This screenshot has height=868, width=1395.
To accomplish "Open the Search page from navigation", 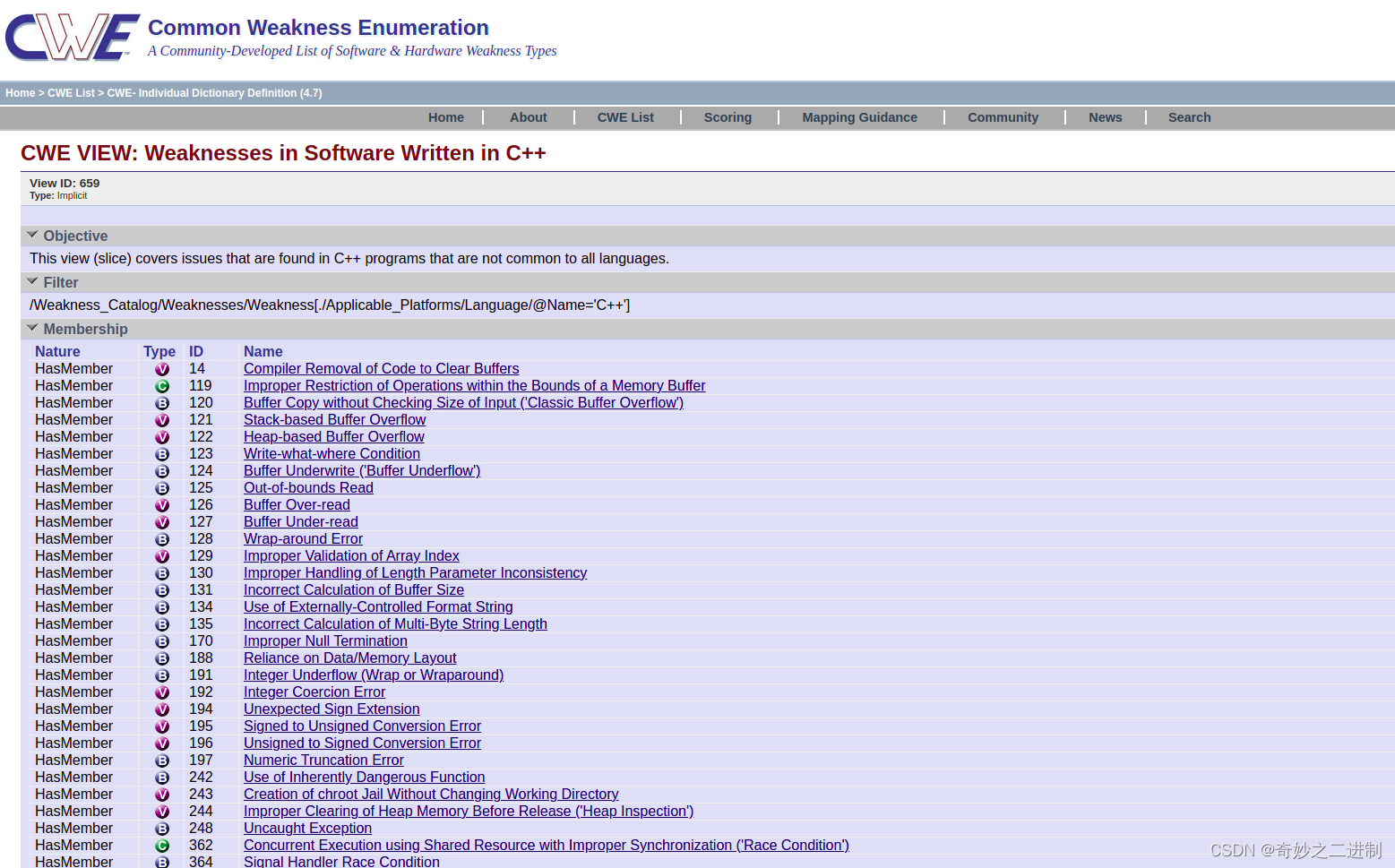I will (1189, 117).
